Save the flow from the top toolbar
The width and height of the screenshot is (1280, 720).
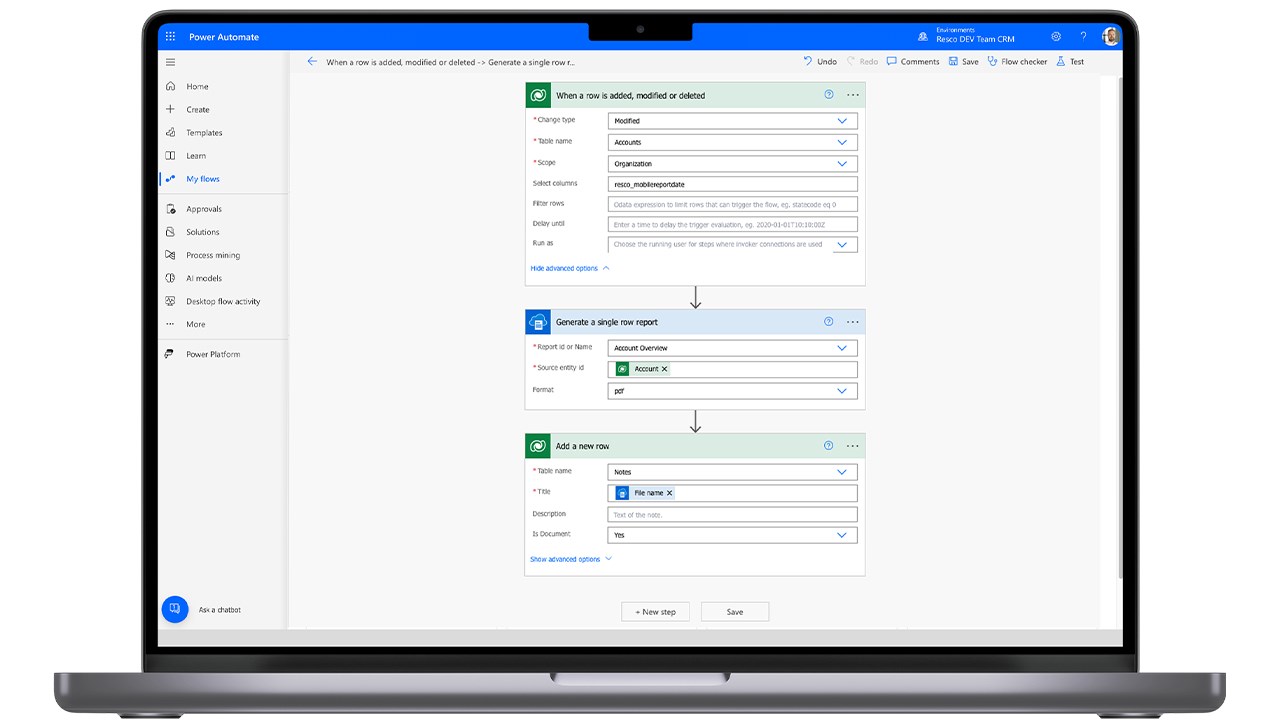[963, 62]
